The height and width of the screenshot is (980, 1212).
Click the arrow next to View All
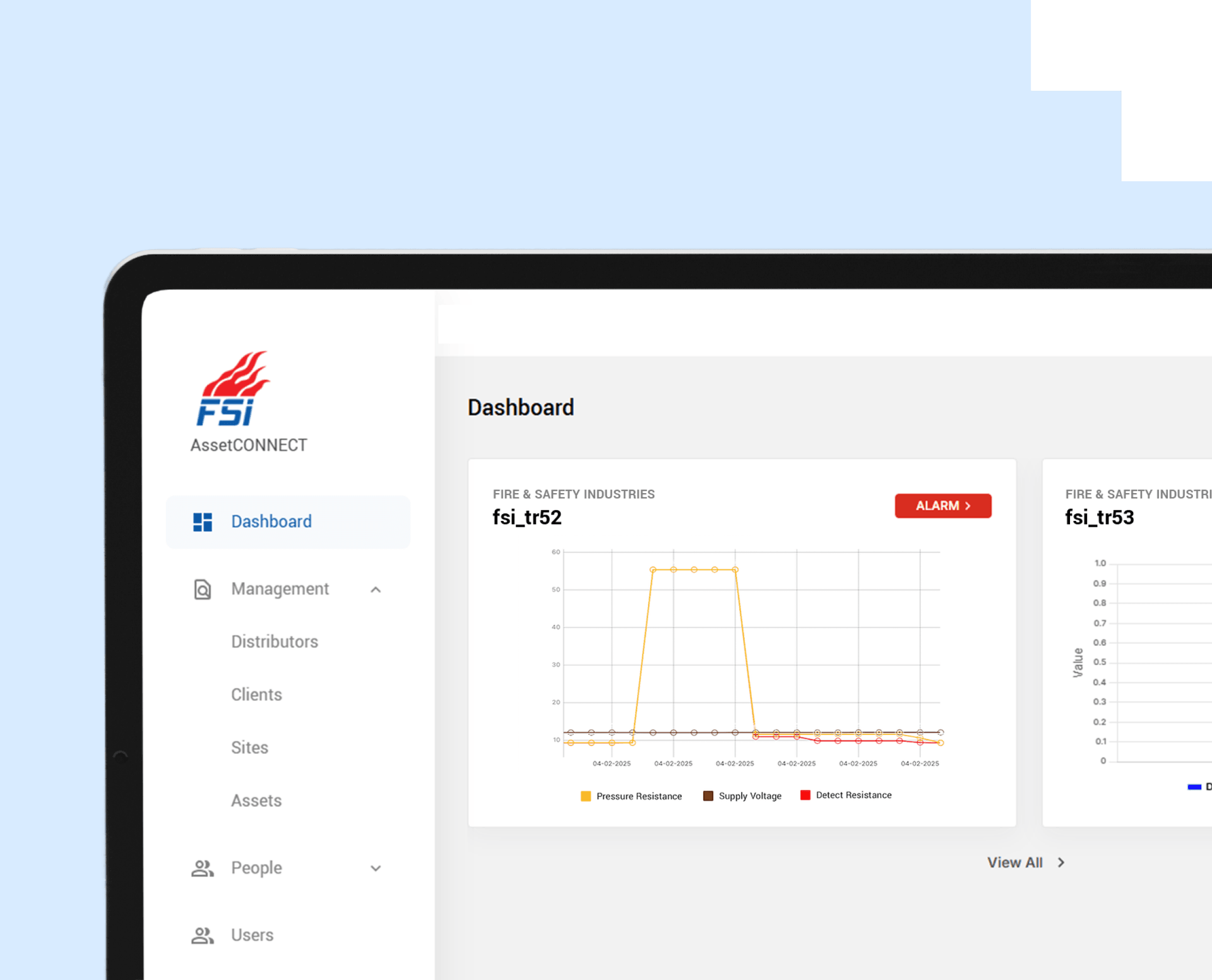tap(1061, 863)
